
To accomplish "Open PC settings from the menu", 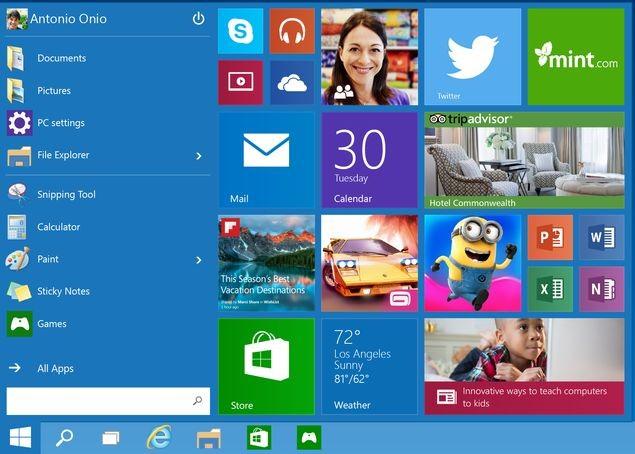I will [x=60, y=123].
